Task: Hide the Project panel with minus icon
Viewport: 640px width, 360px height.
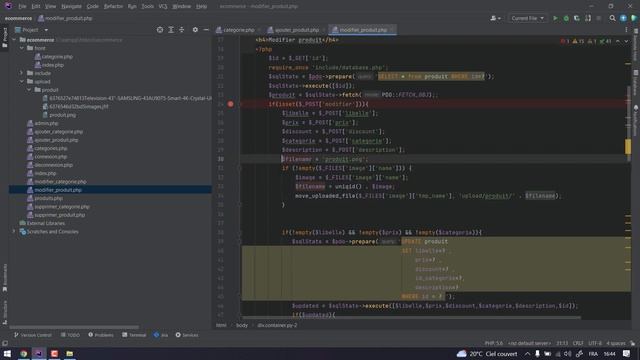Action: [x=206, y=30]
